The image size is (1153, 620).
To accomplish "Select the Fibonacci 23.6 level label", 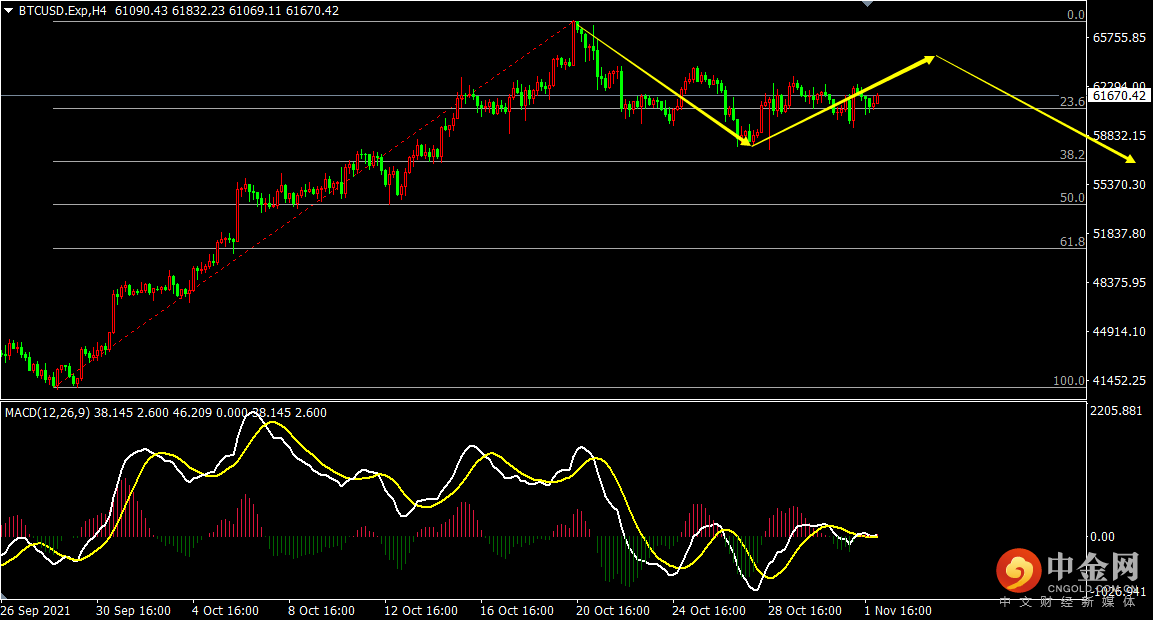I will (x=1072, y=101).
